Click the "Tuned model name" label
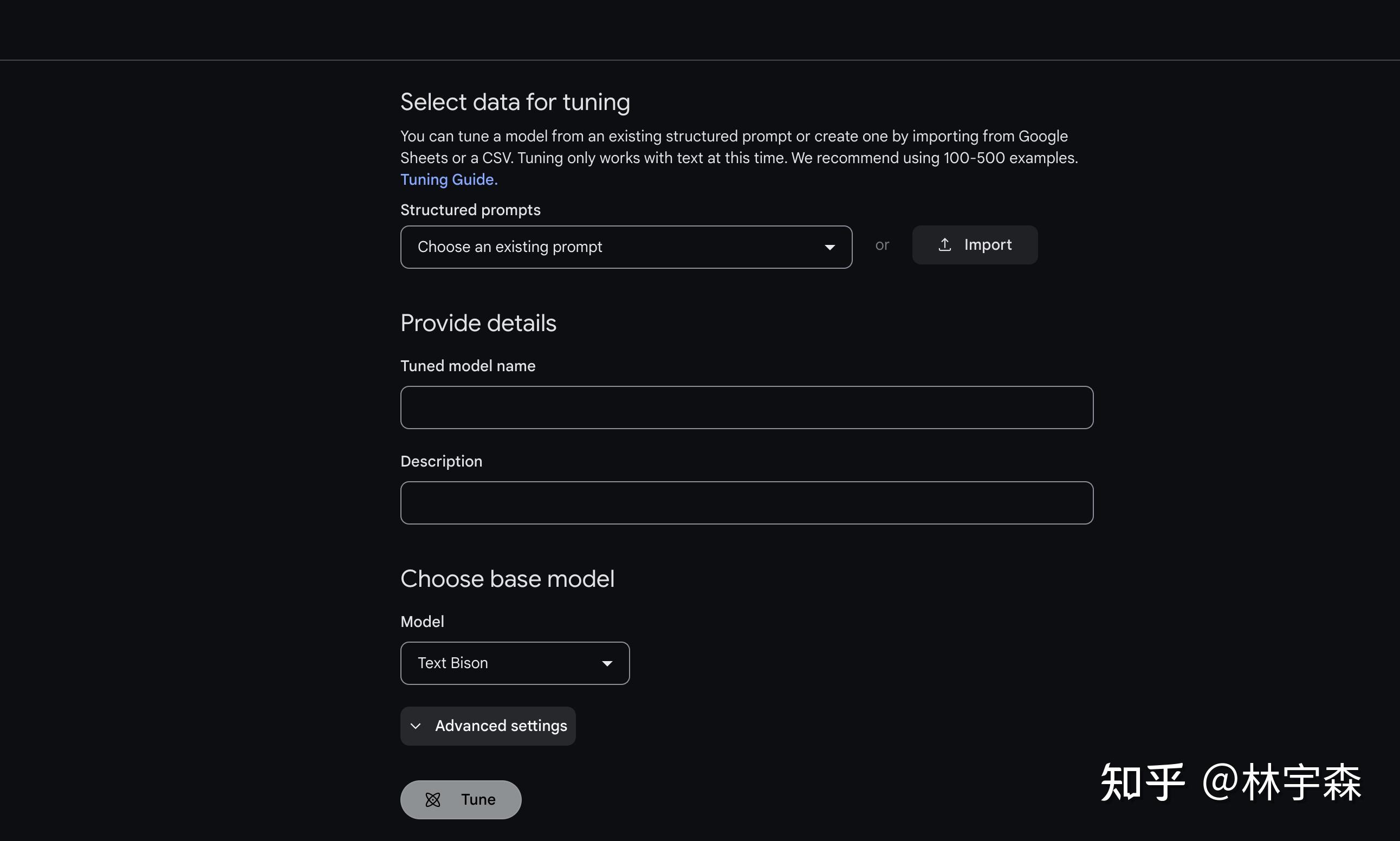The width and height of the screenshot is (1400, 841). pyautogui.click(x=468, y=366)
